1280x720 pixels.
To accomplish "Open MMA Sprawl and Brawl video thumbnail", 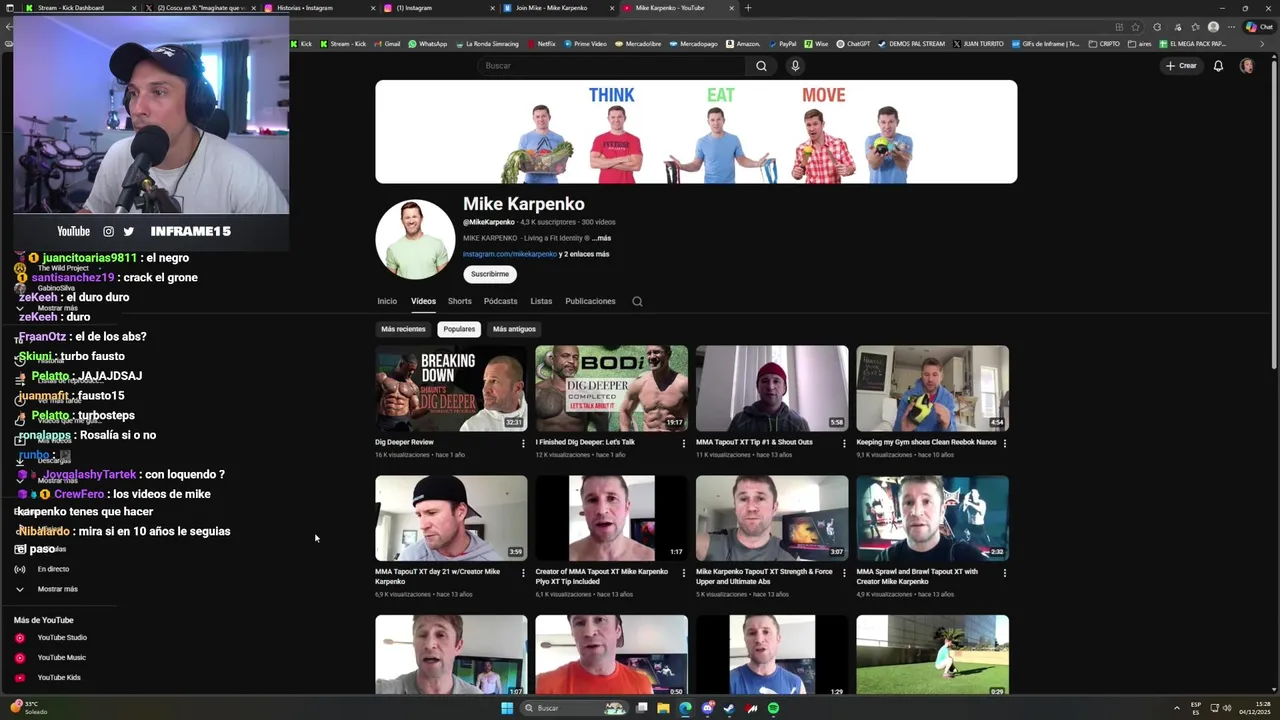I will (932, 518).
